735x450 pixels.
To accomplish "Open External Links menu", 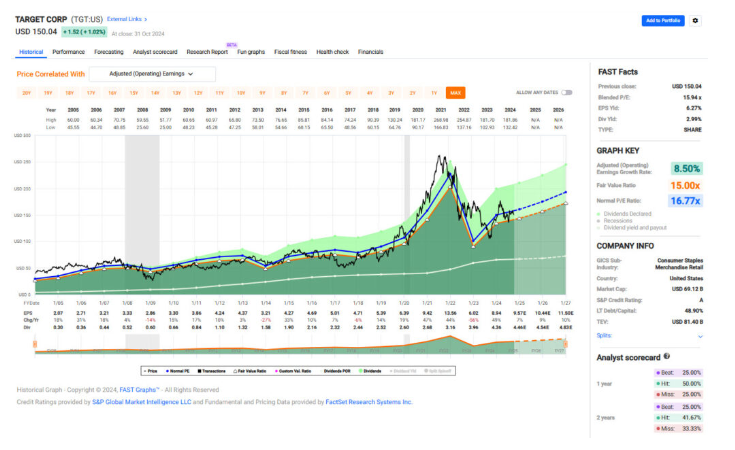I will [x=127, y=19].
